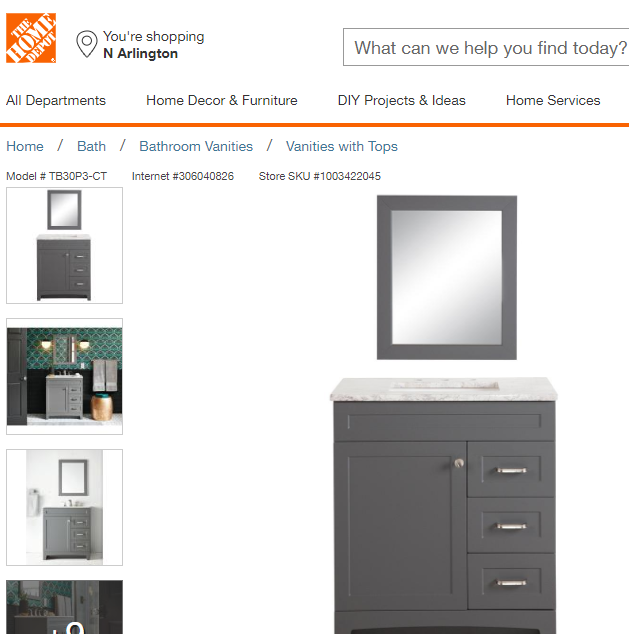The height and width of the screenshot is (634, 629).
Task: Select the green tile bathroom thumbnail
Action: click(64, 376)
